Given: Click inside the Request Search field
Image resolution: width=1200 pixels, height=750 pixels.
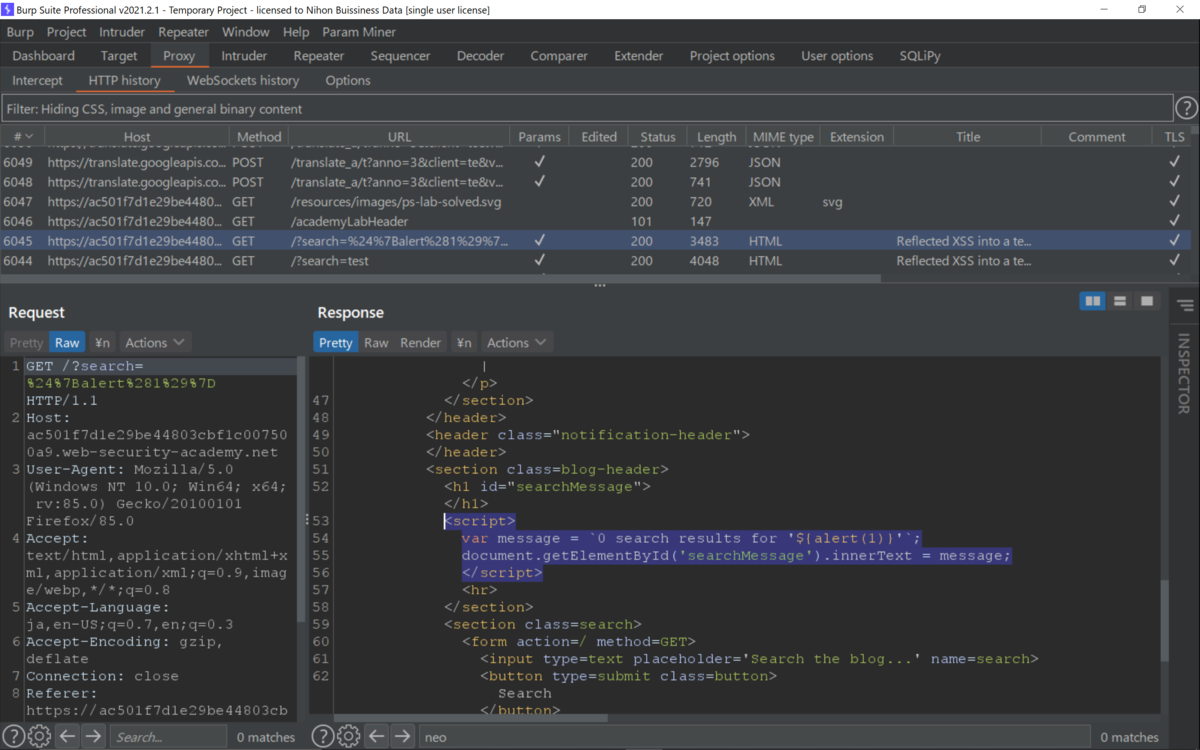Looking at the screenshot, I should 167,737.
